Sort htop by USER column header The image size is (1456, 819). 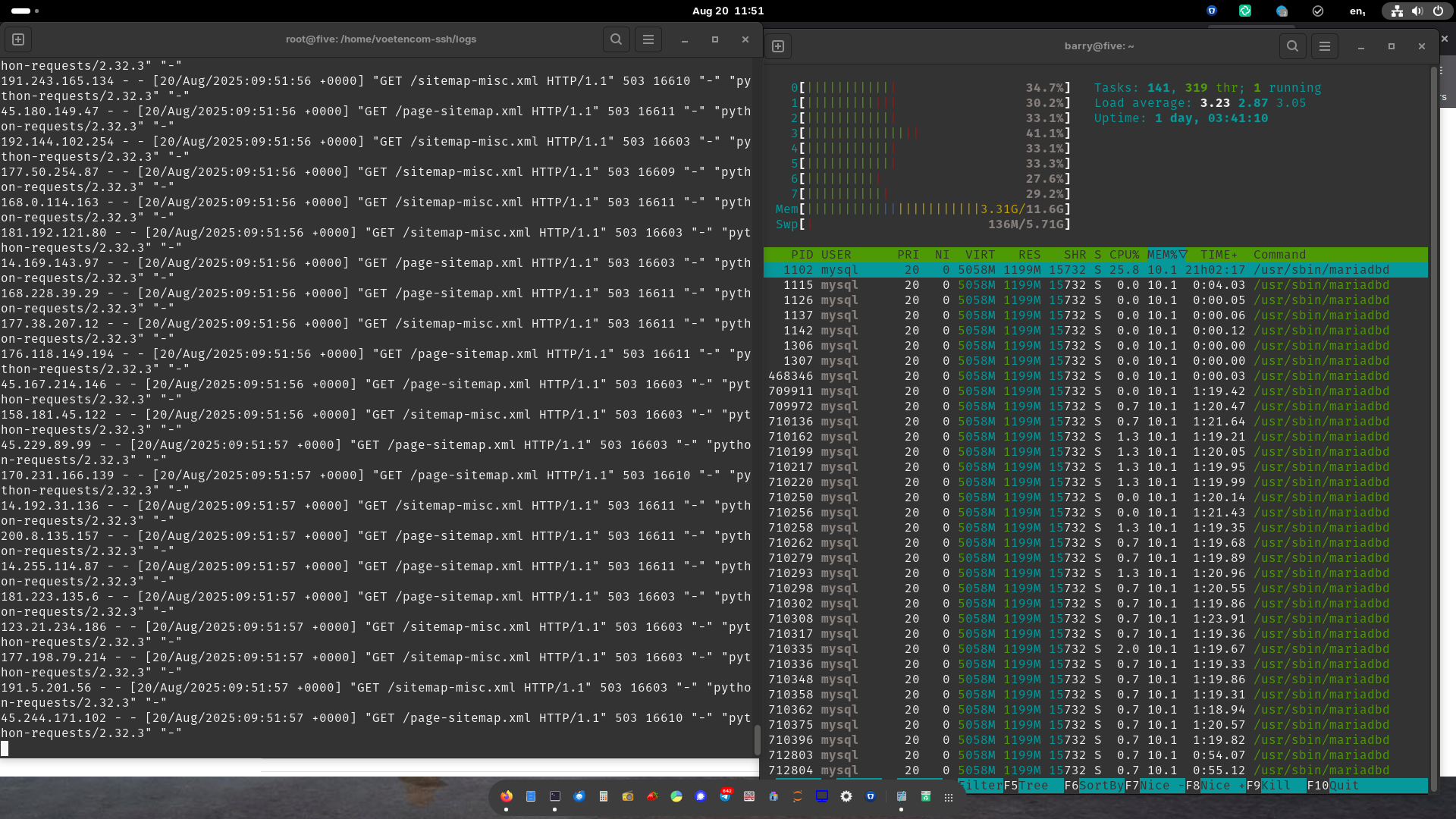(836, 255)
